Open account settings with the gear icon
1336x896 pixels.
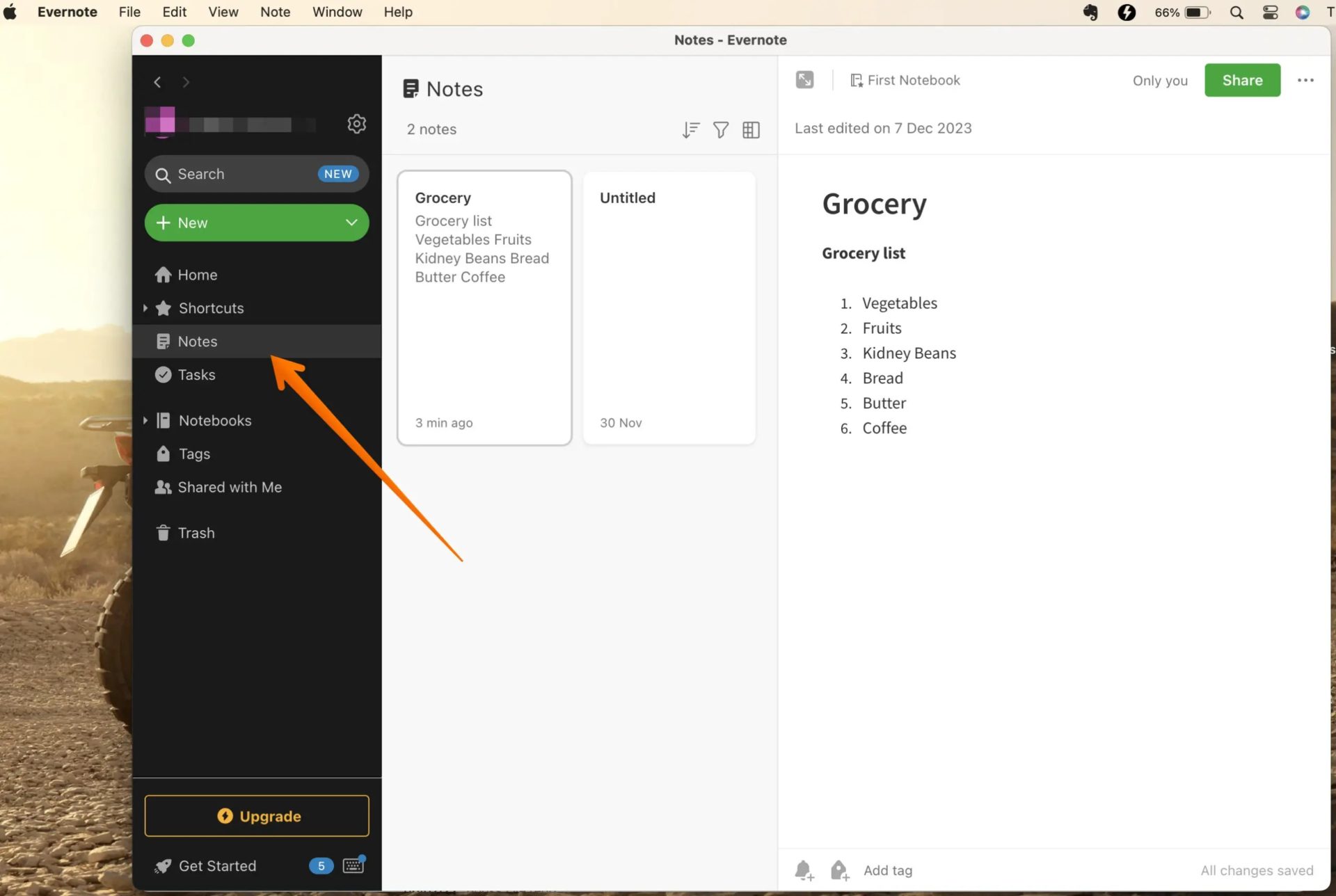click(x=356, y=123)
